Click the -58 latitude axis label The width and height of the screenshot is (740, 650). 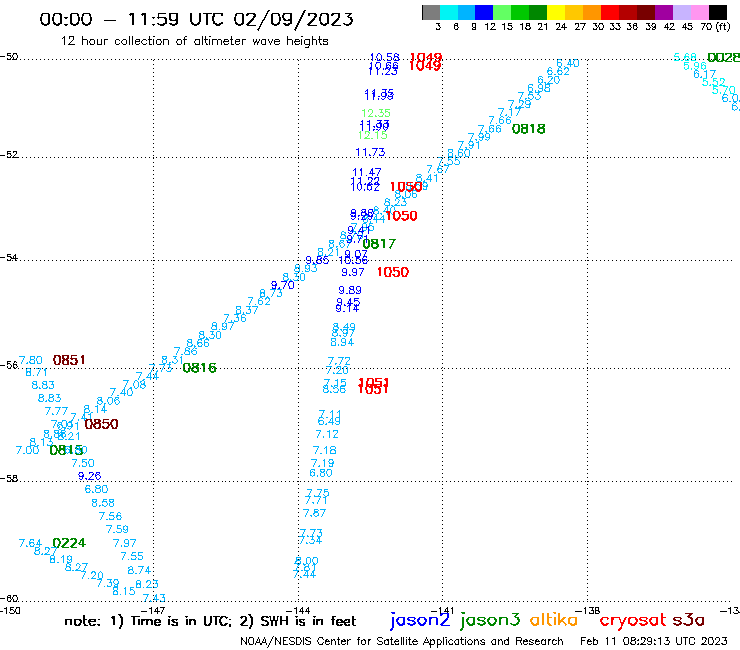(x=9, y=479)
